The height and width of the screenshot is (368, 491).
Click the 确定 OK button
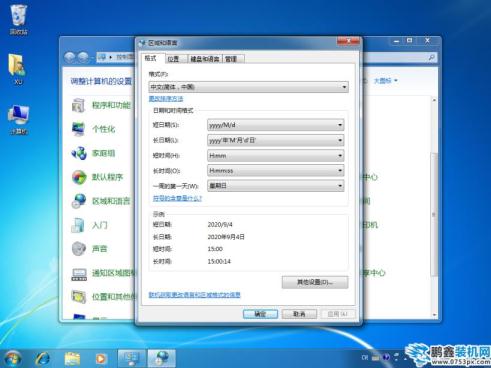coord(260,314)
